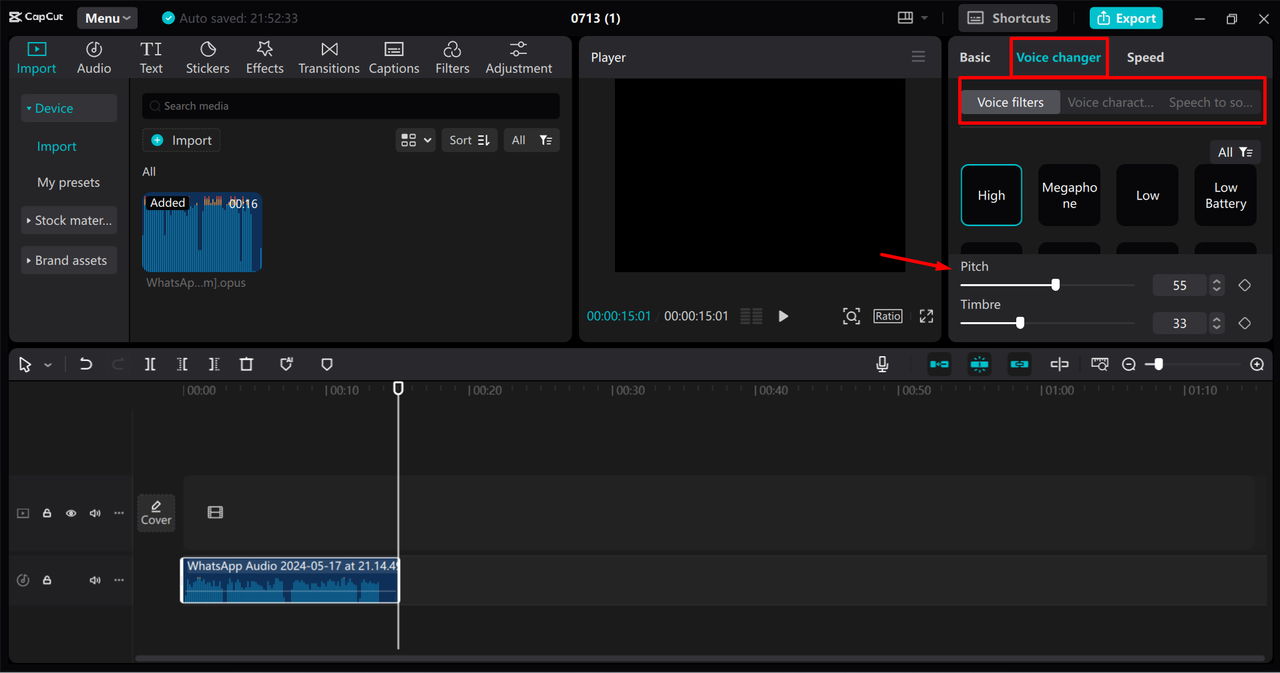Open the Filters panel

[452, 58]
